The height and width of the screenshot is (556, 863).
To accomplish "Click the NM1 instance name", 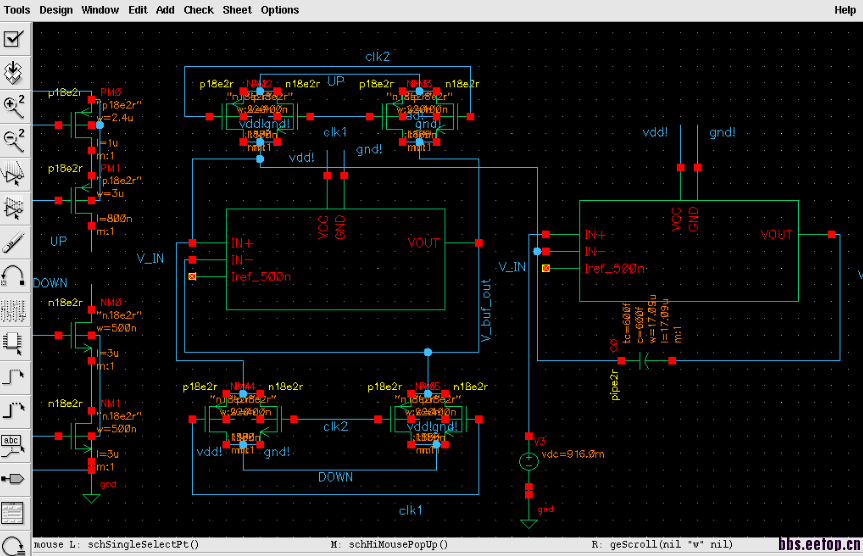I will coord(110,404).
